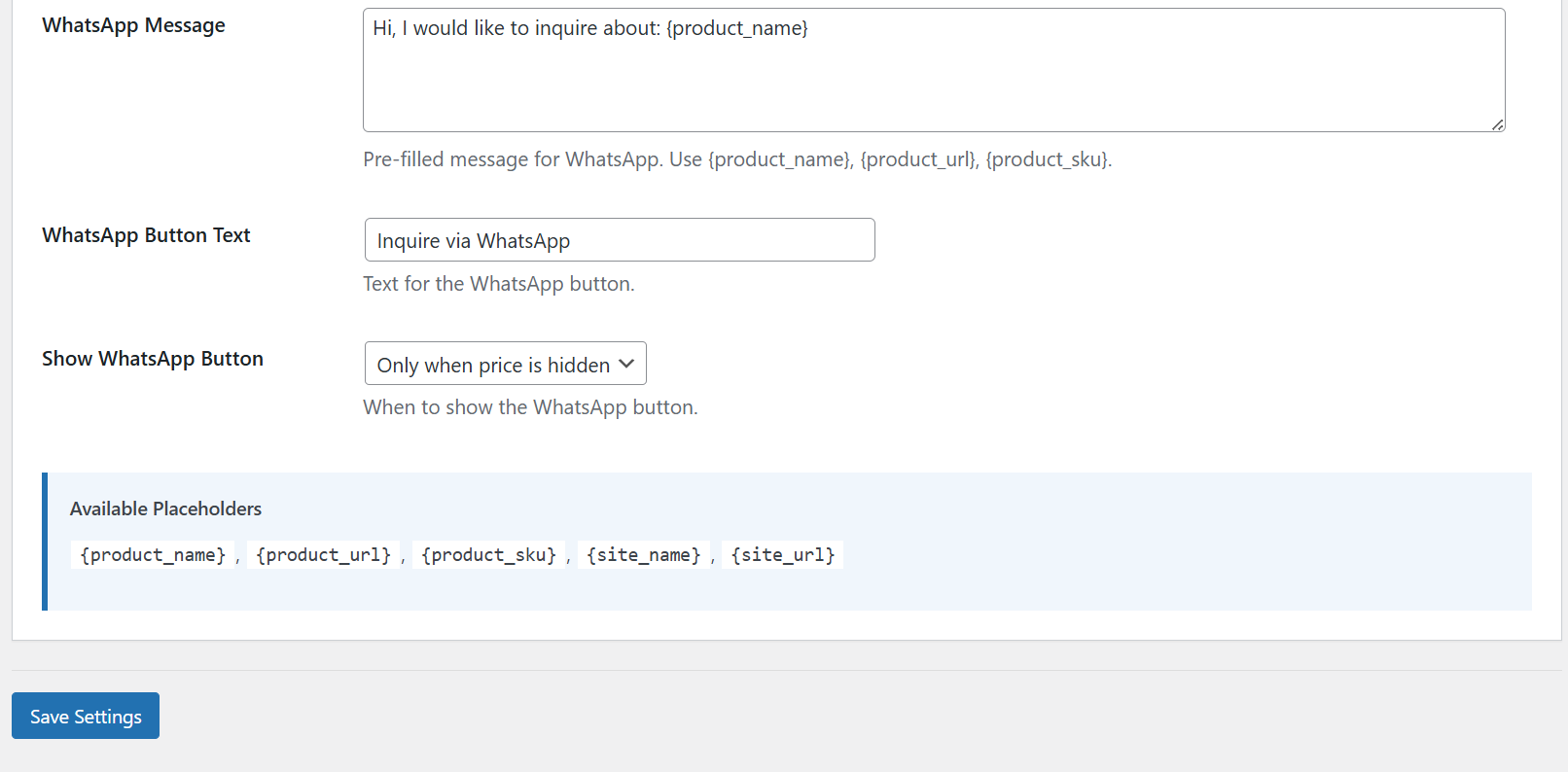Screen dimensions: 1568x772
Task: Click the WhatsApp Button Text label
Action: [146, 234]
